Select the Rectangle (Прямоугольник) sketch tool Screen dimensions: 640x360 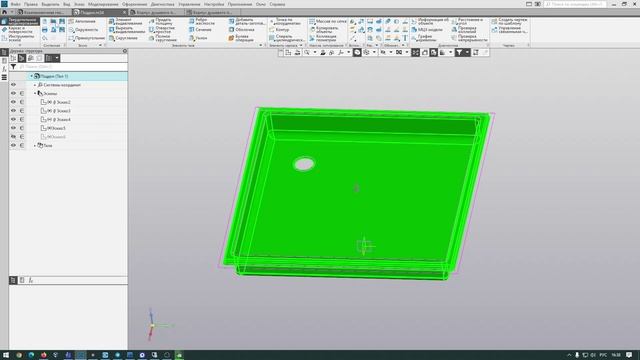coord(86,38)
